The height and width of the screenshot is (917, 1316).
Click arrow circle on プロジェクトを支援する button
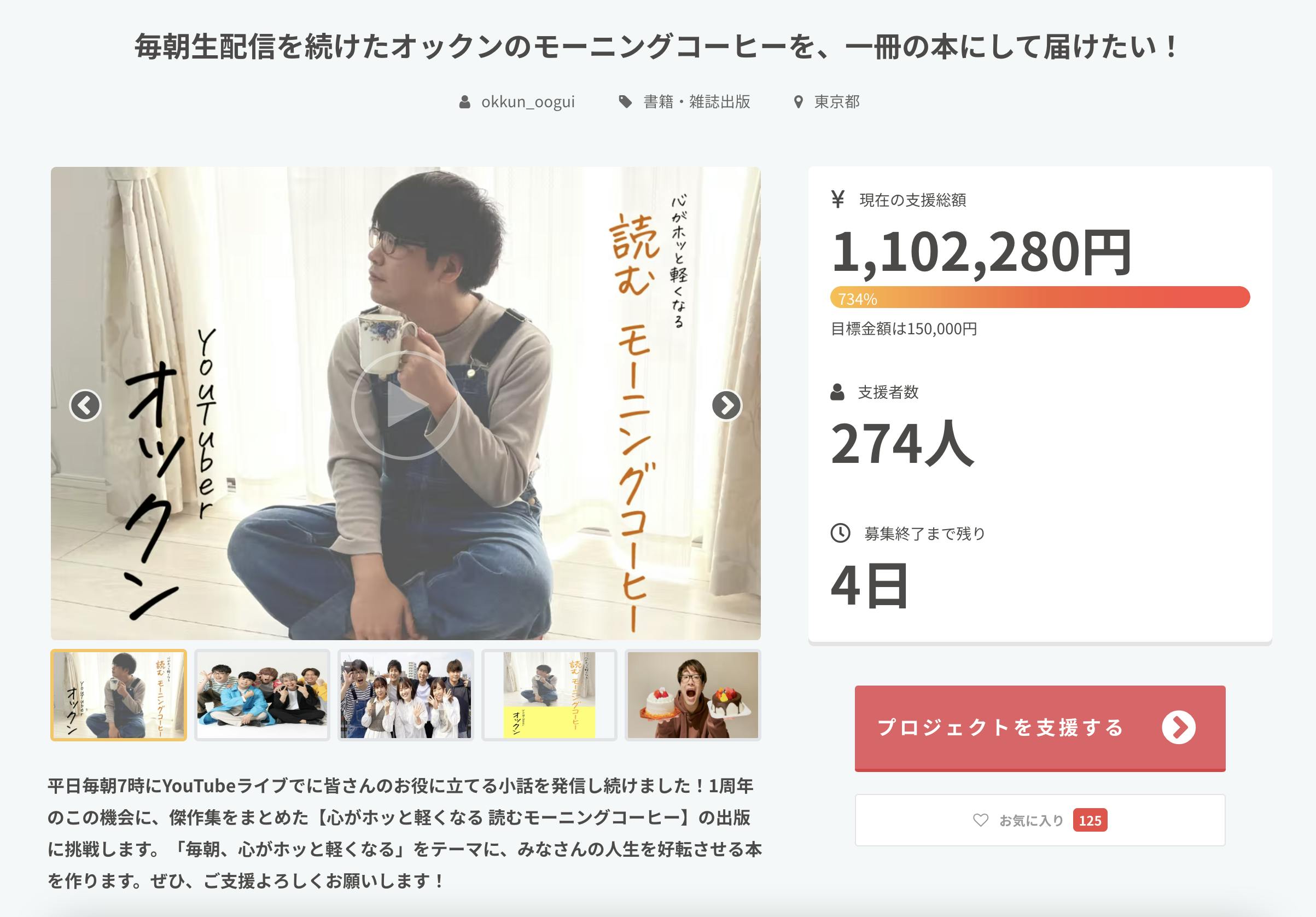pyautogui.click(x=1179, y=727)
